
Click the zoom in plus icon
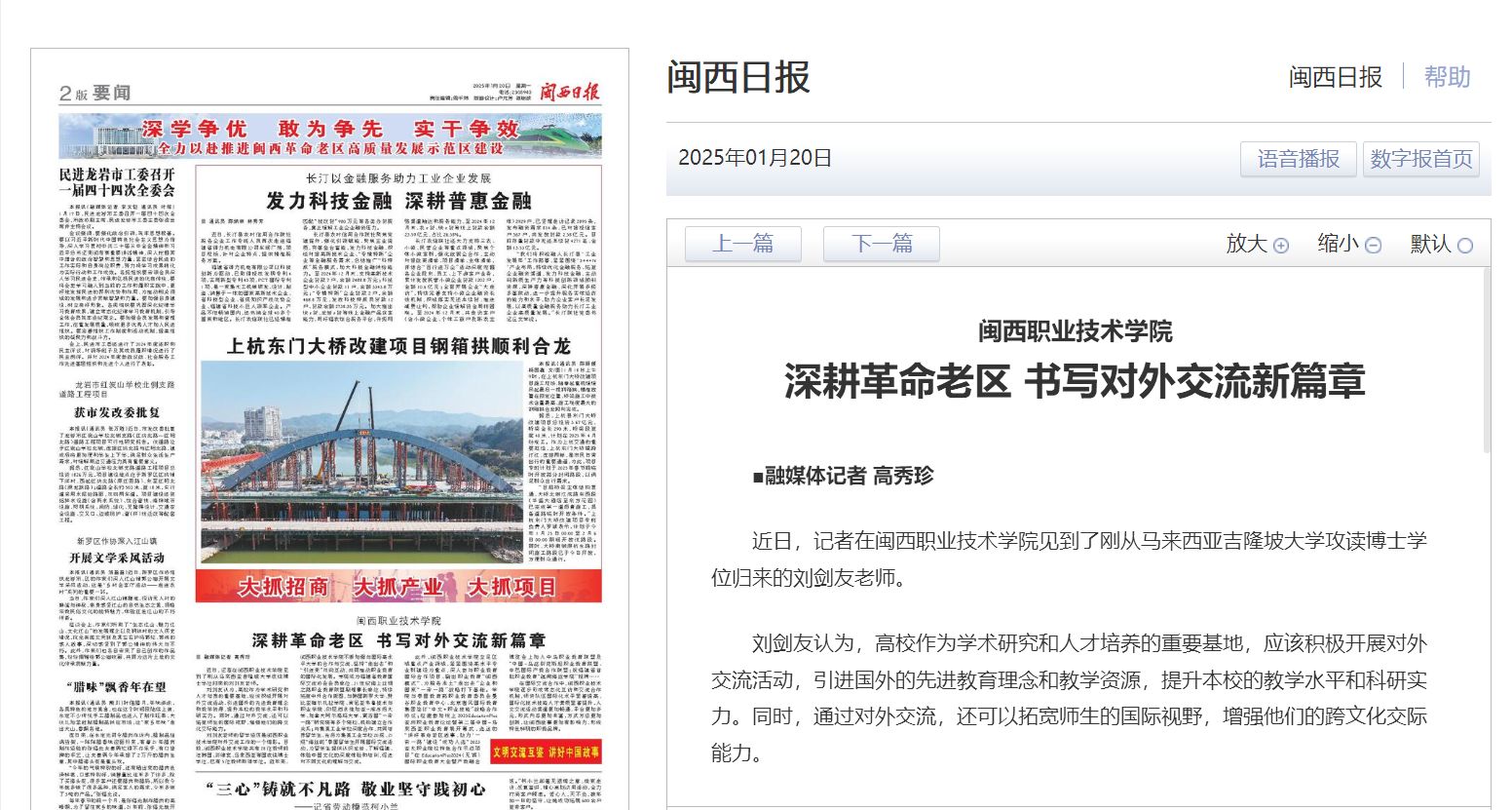(x=1280, y=246)
